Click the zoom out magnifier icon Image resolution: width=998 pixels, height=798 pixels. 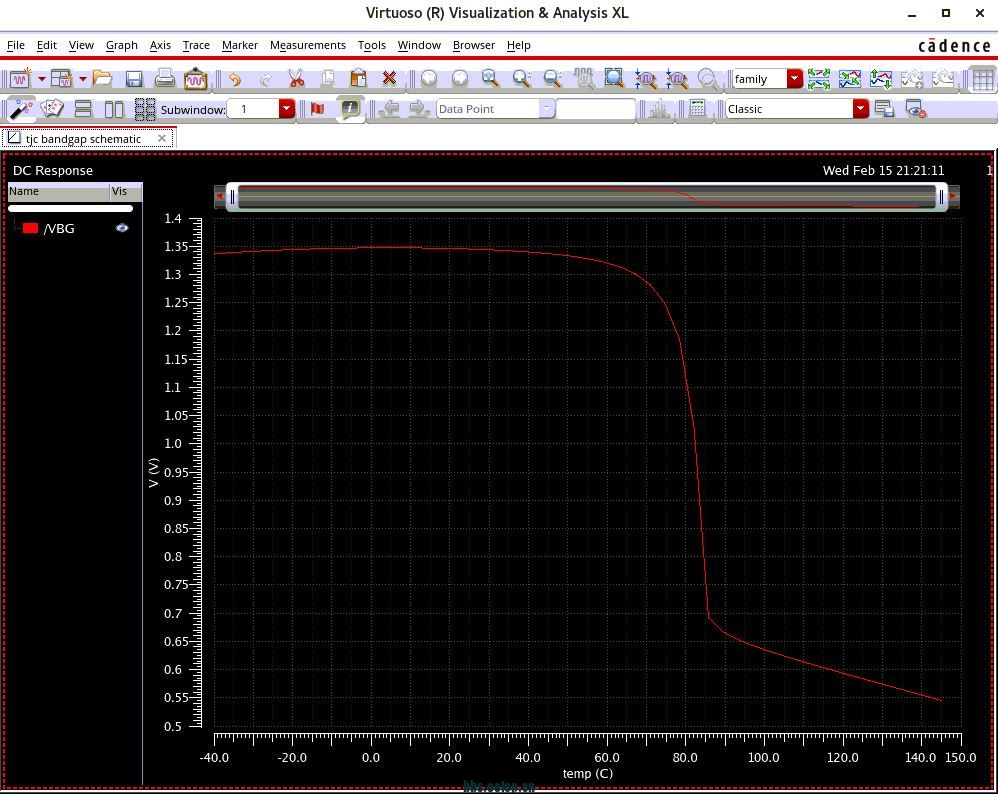tap(552, 79)
